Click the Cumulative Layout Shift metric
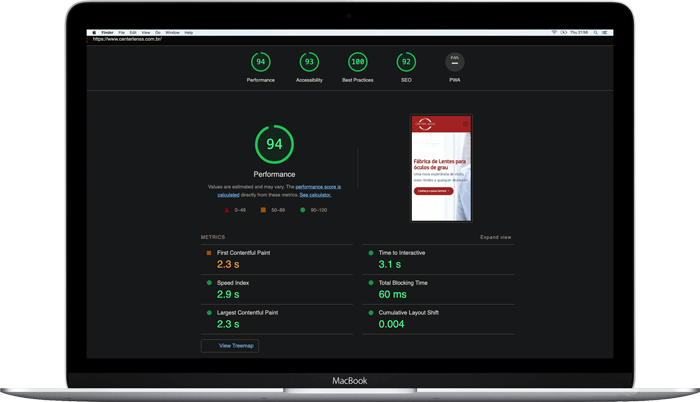 coord(413,313)
